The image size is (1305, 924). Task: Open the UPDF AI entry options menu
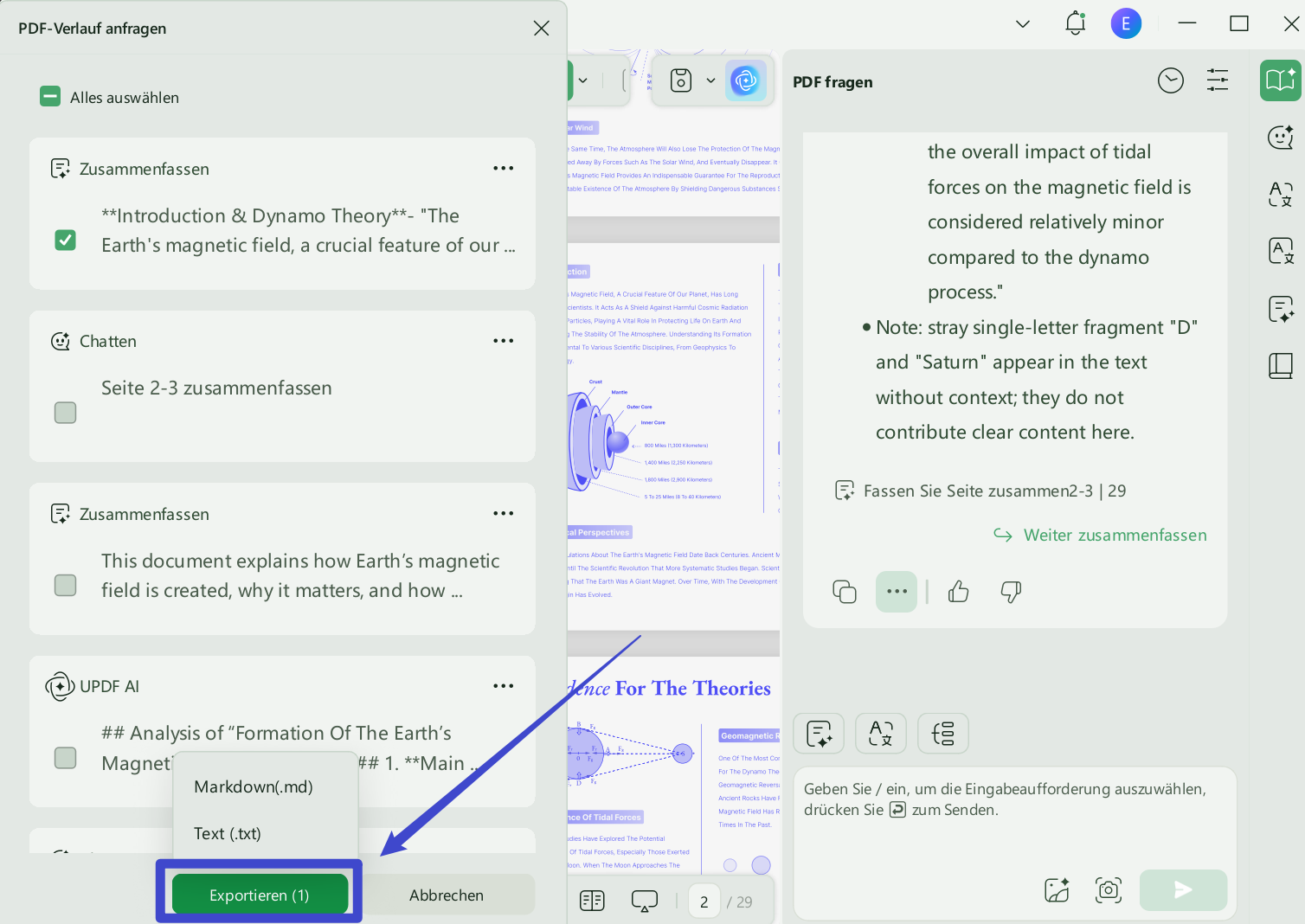[503, 685]
